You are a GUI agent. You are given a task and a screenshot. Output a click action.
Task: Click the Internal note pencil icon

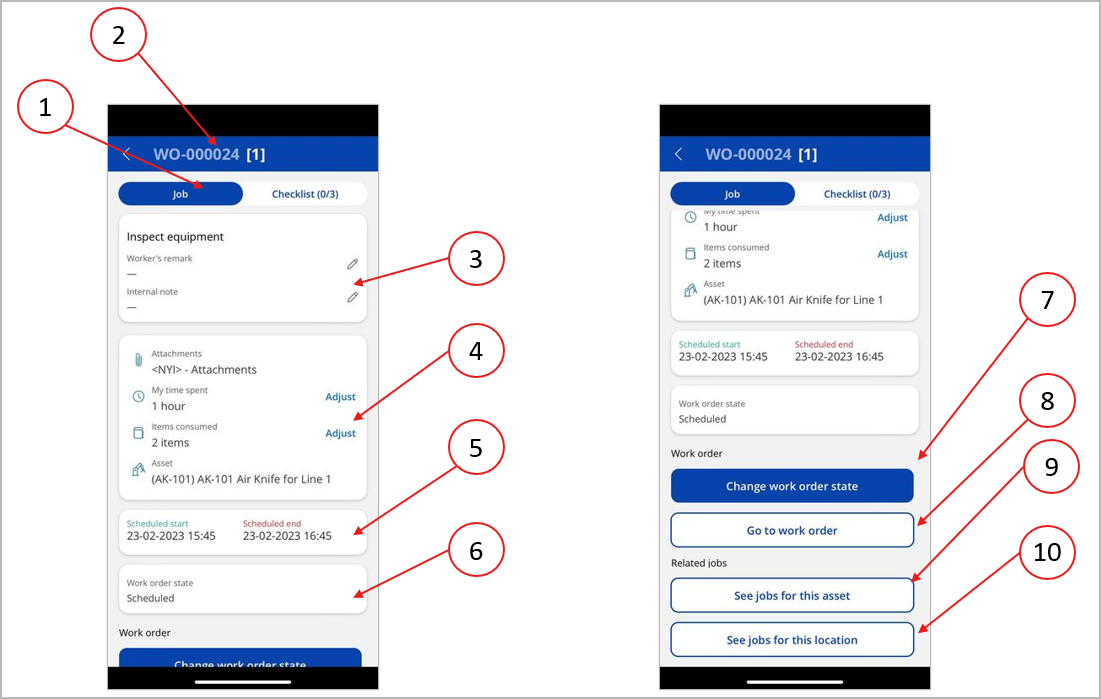352,298
